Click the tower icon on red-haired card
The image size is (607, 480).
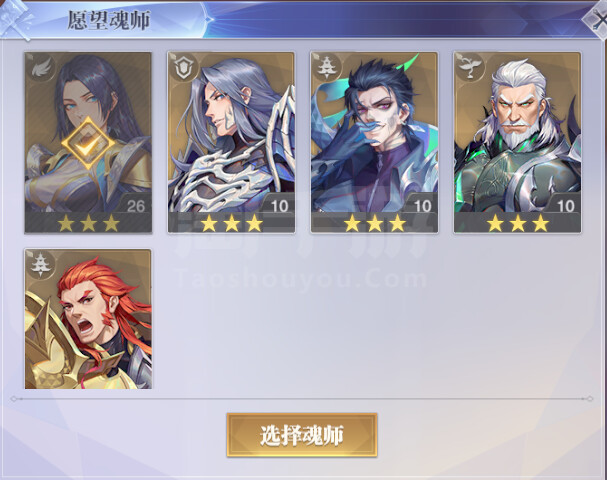click(x=41, y=264)
